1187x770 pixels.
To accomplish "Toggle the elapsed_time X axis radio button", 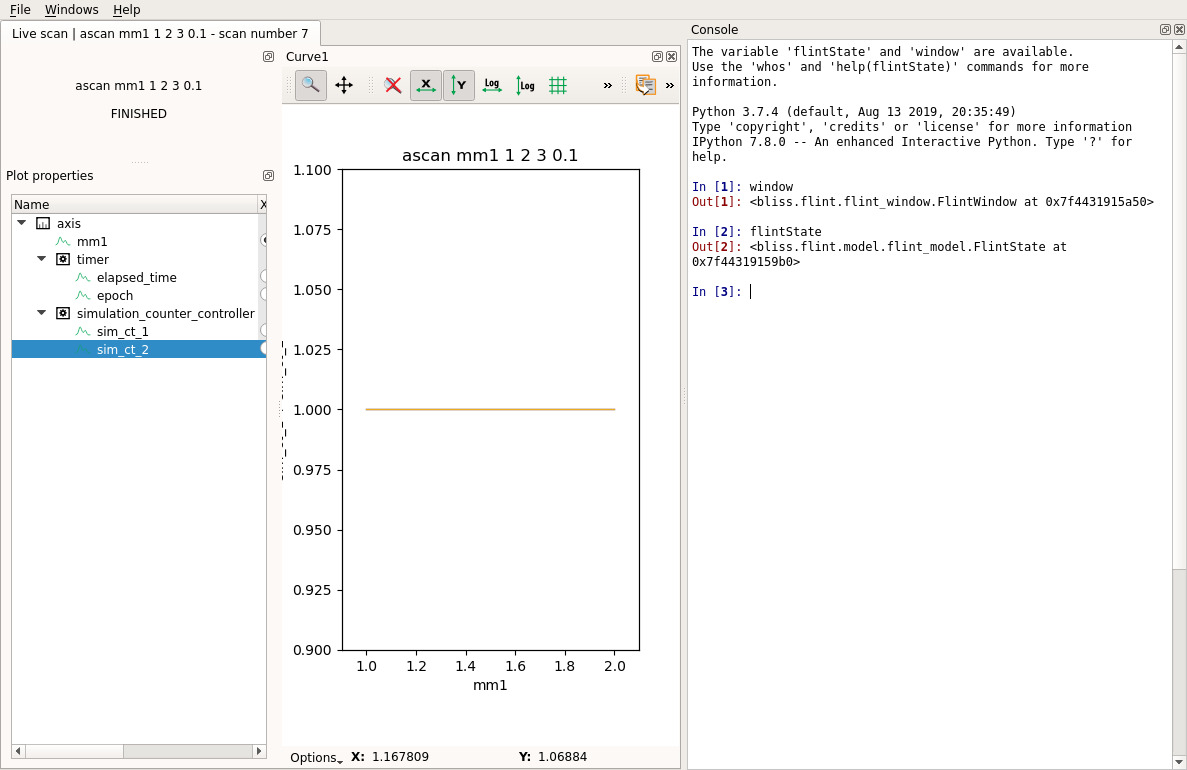I will point(263,276).
